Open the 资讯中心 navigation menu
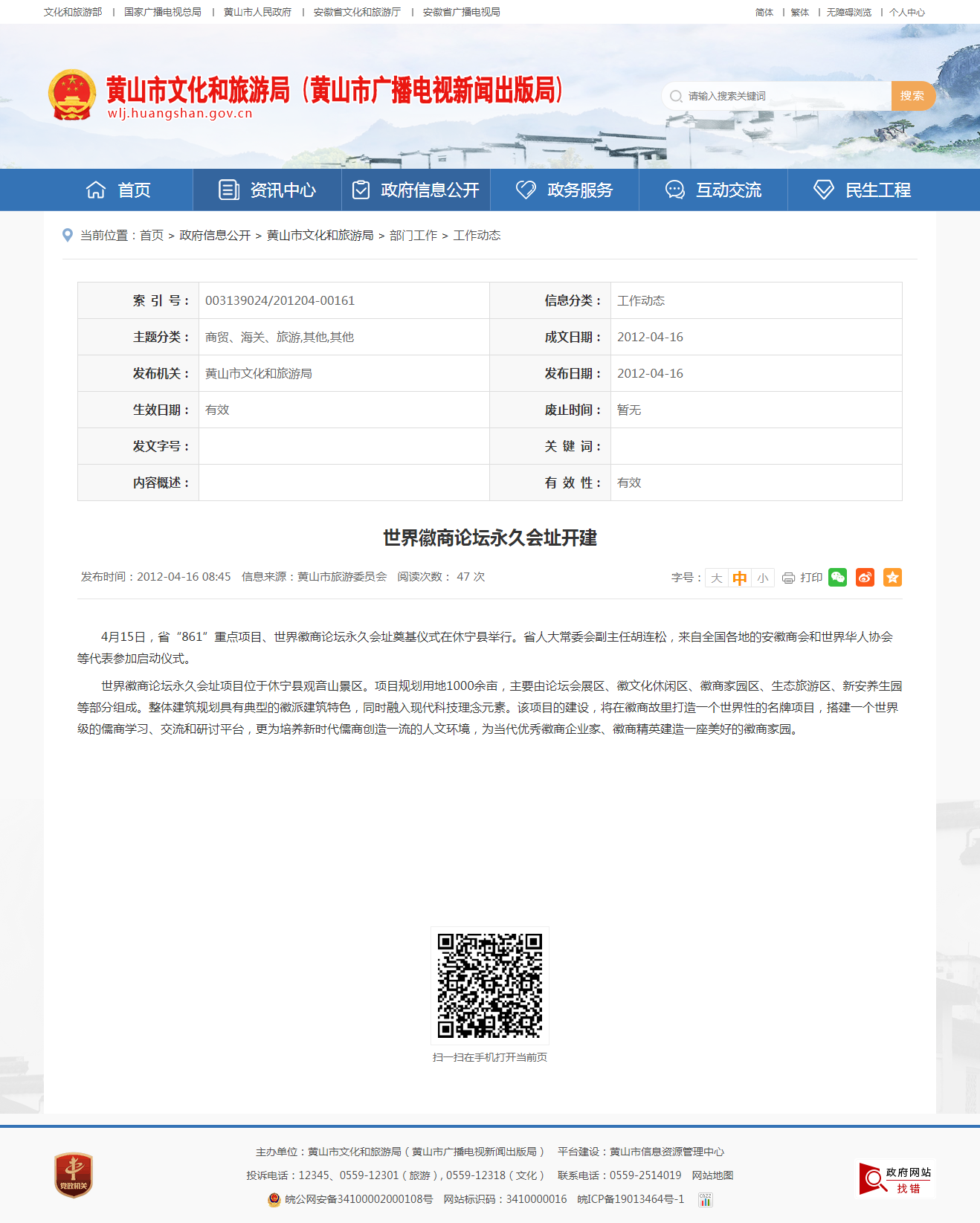The image size is (980, 1223). [x=268, y=190]
